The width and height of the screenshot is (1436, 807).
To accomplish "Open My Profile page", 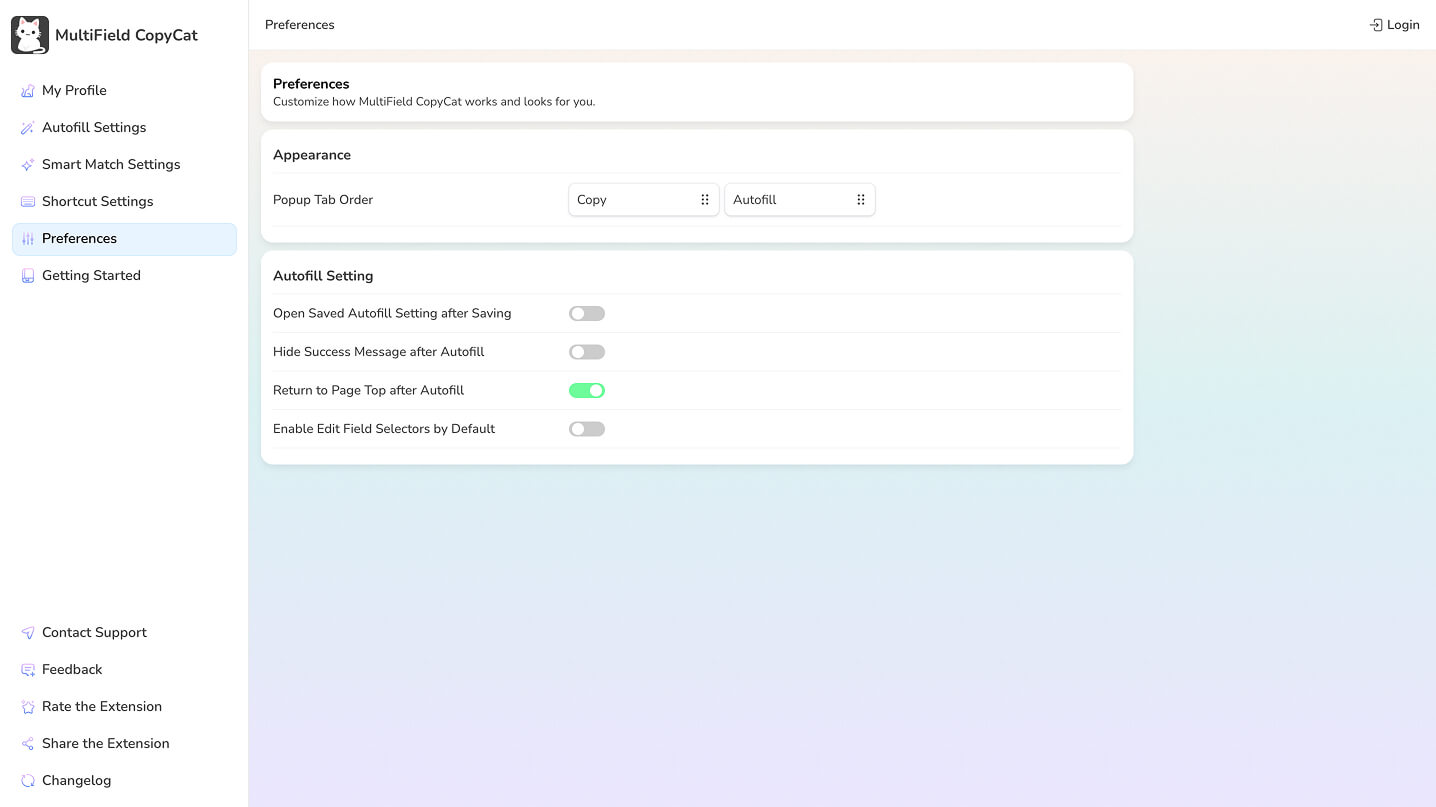I will [124, 91].
